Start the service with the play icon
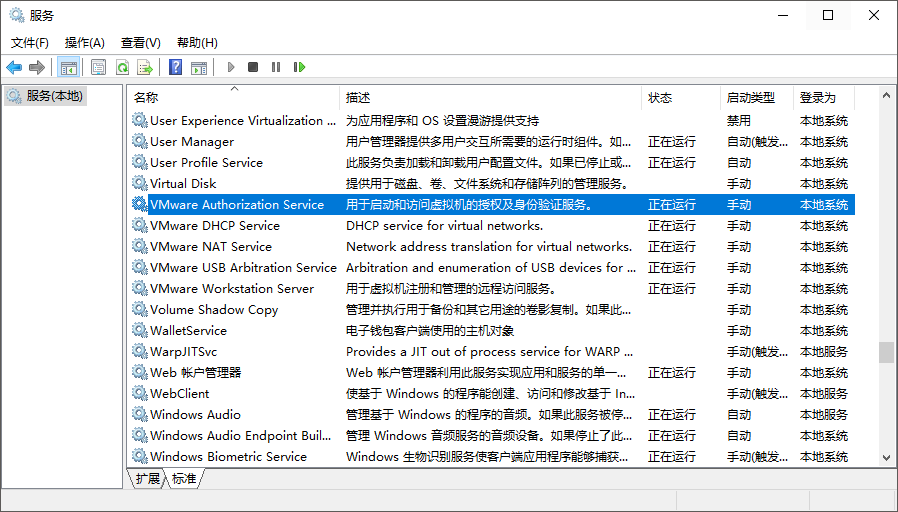 (x=231, y=68)
